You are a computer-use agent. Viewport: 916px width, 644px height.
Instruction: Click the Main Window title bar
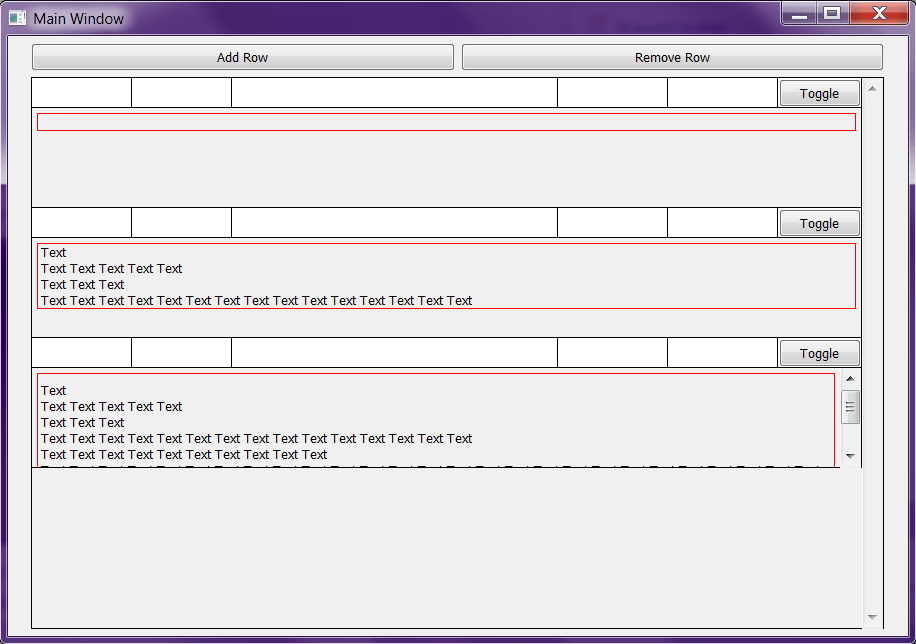(400, 17)
